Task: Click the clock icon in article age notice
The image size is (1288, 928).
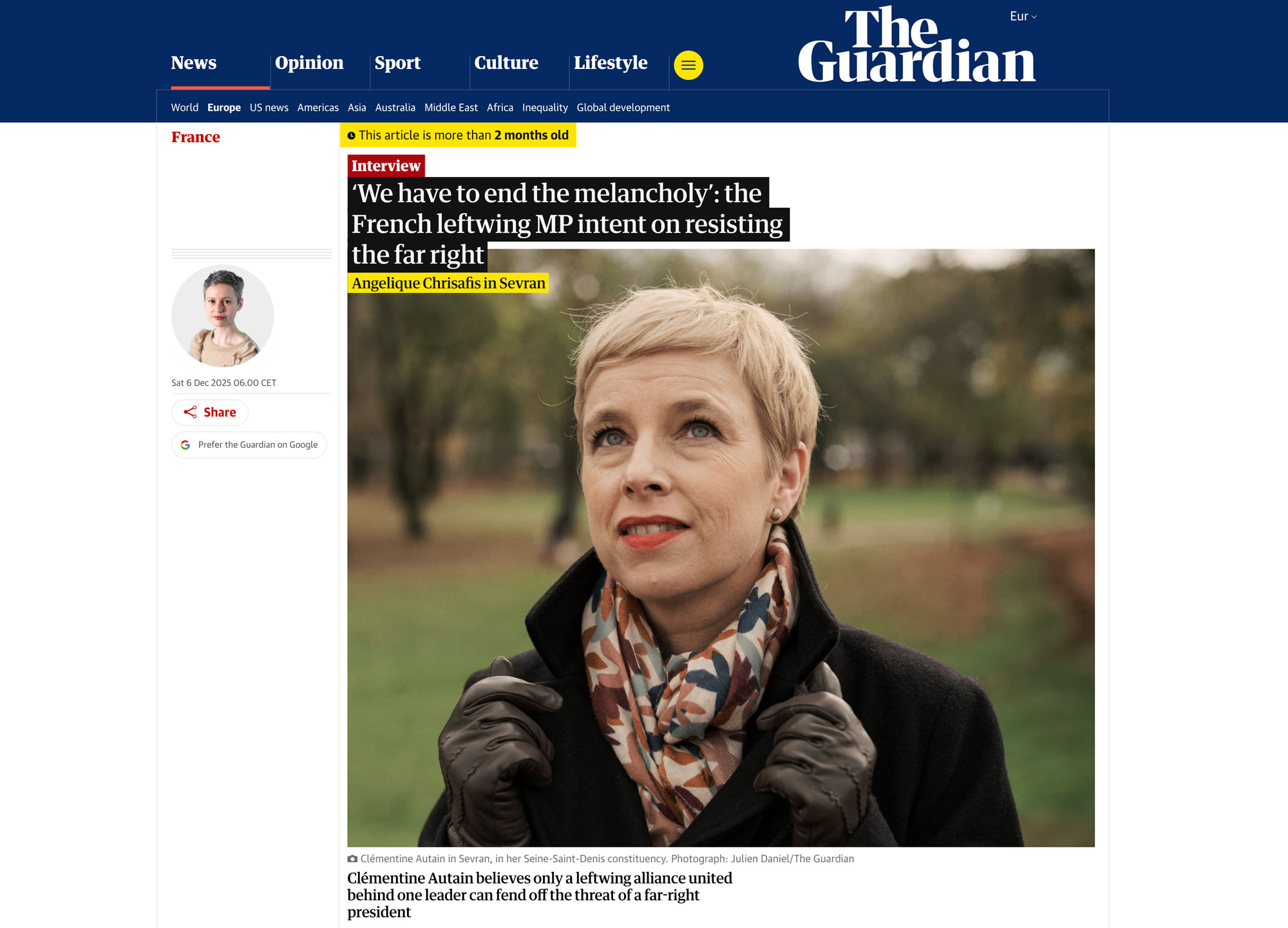Action: point(352,136)
